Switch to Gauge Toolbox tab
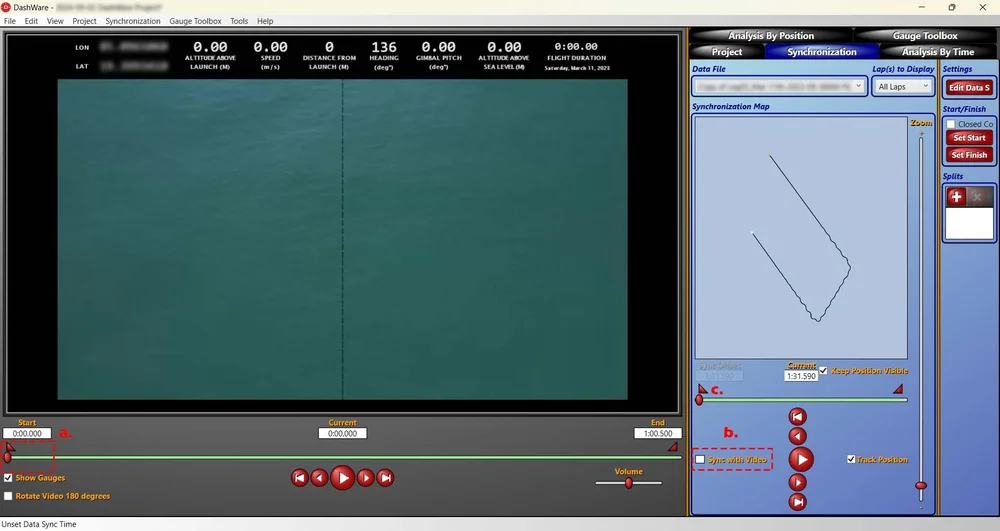 (924, 36)
